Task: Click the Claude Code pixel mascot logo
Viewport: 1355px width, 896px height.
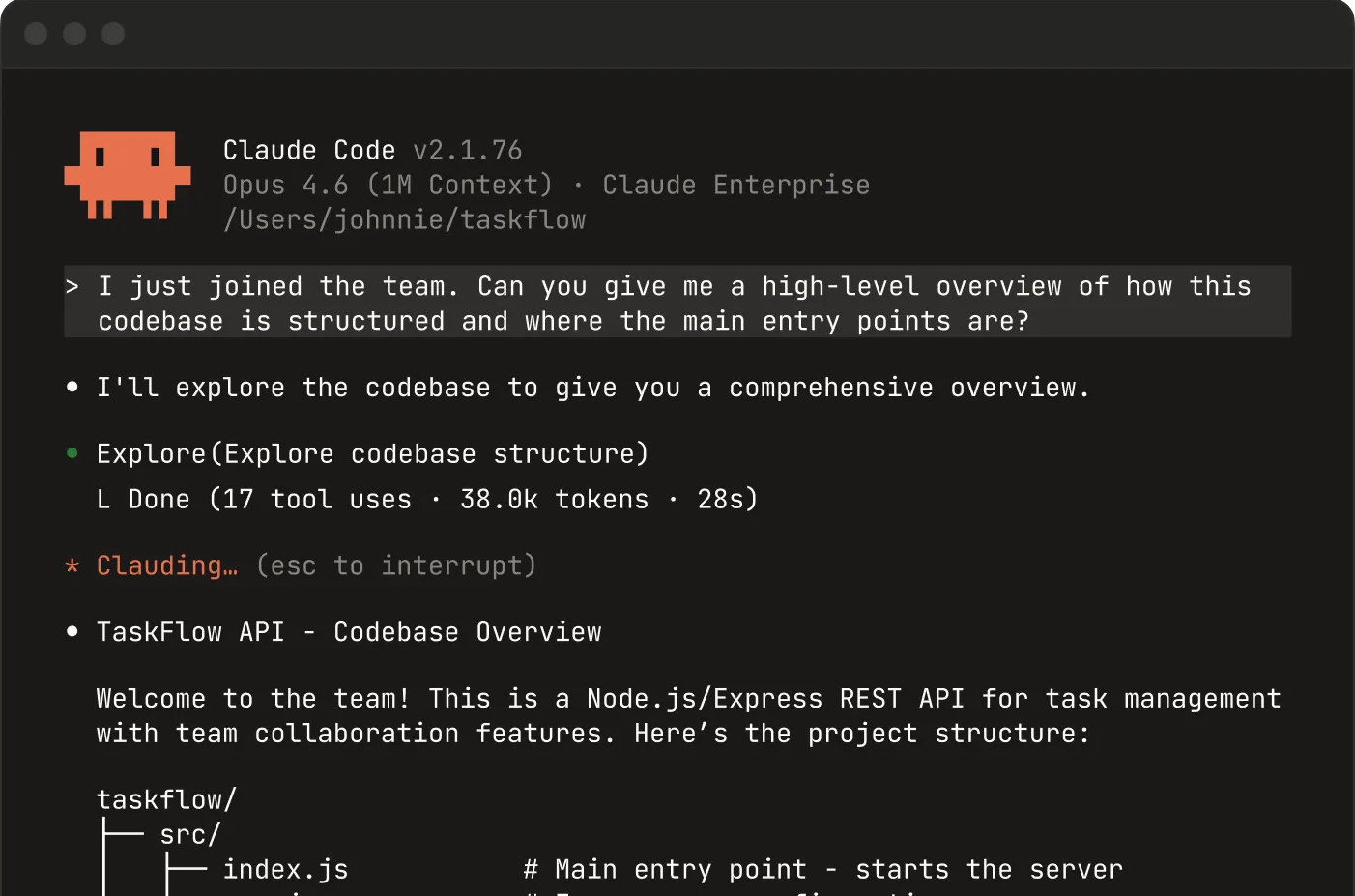Action: pyautogui.click(x=127, y=176)
